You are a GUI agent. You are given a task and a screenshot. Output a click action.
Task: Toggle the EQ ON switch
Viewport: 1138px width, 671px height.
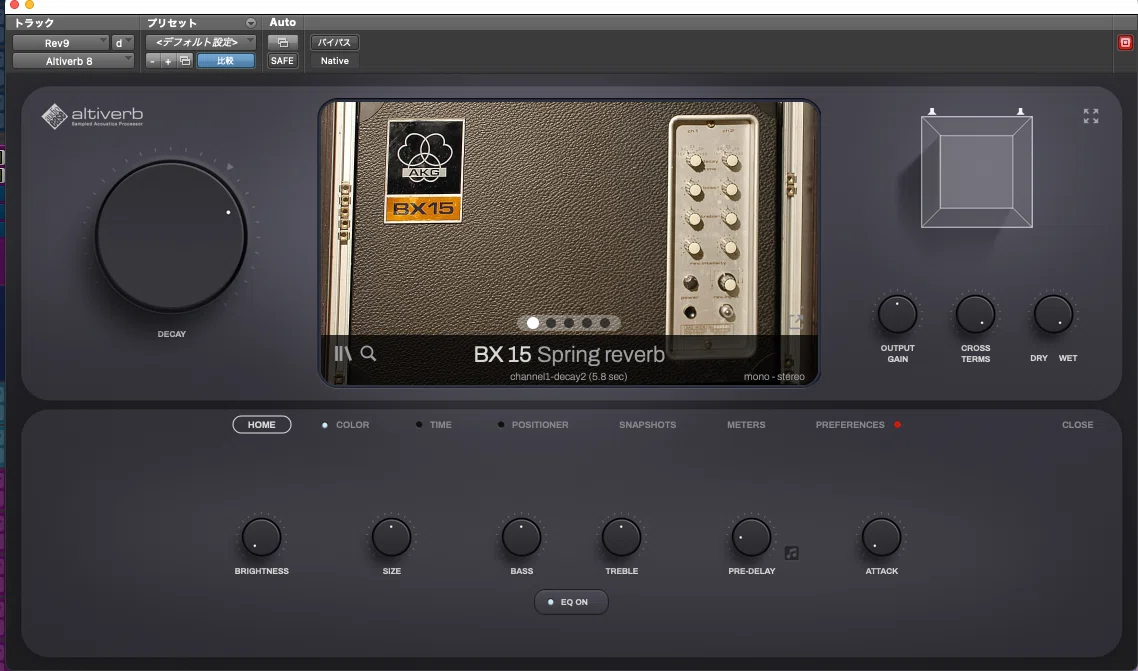point(571,602)
